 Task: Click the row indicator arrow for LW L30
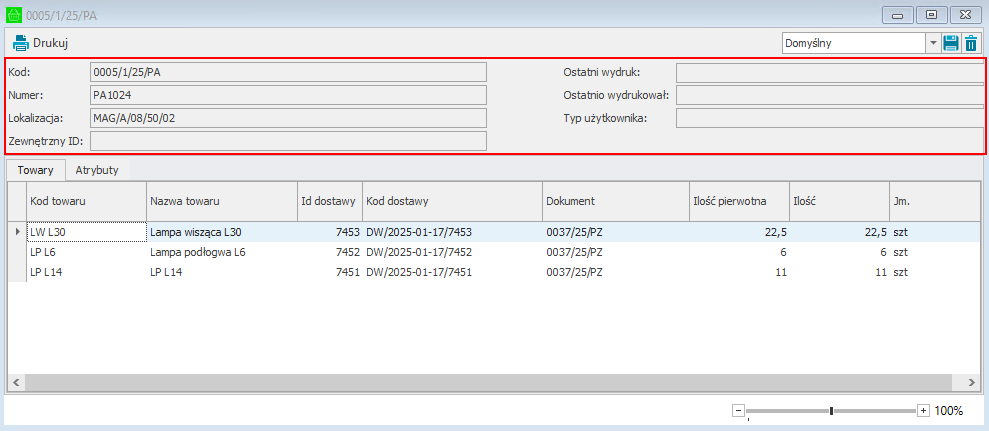coord(16,232)
